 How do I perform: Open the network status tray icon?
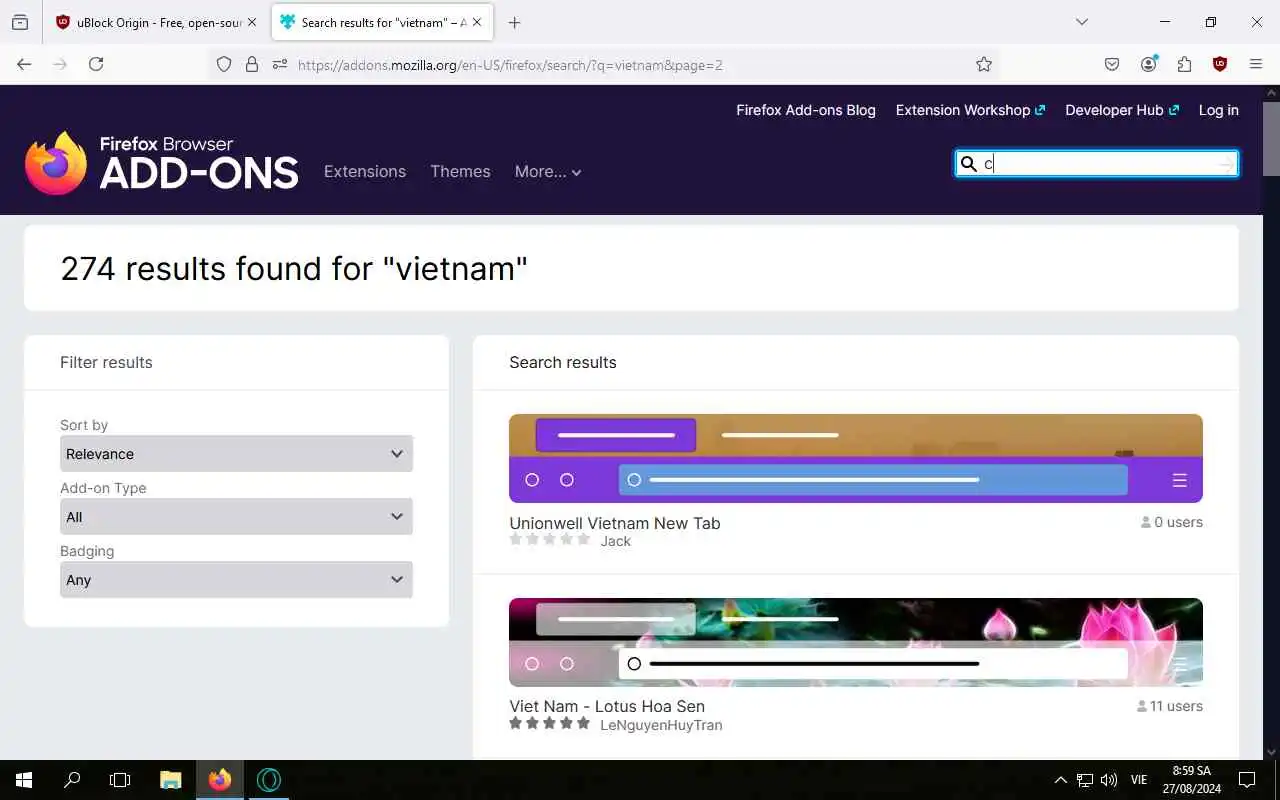click(1085, 780)
